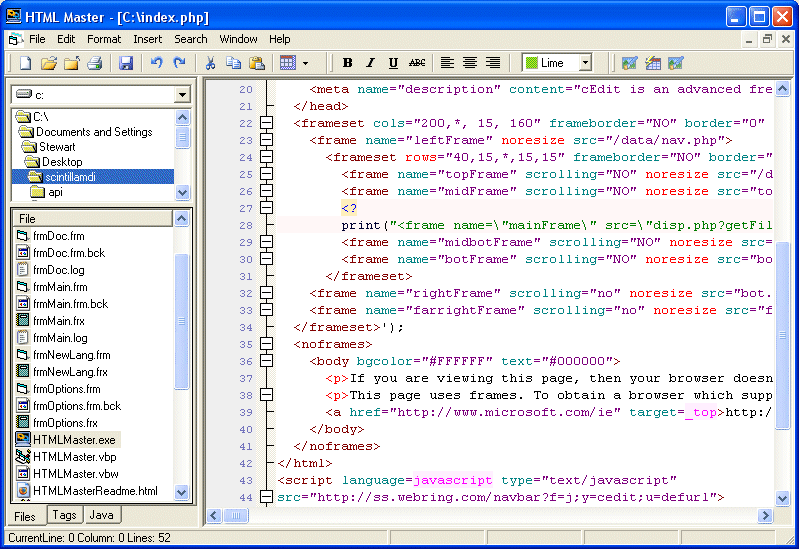Open the Format menu
The width and height of the screenshot is (799, 549).
tap(104, 39)
